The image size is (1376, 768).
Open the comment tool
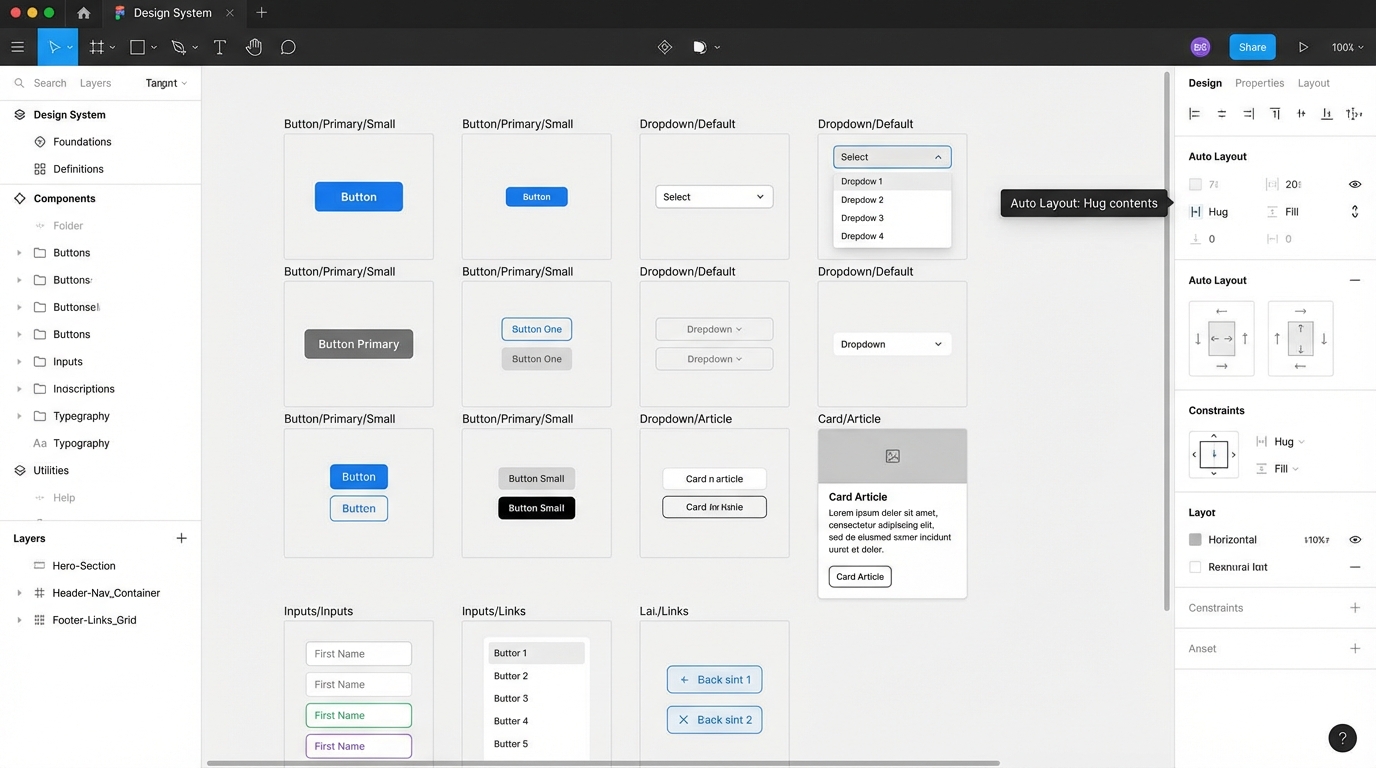[288, 46]
